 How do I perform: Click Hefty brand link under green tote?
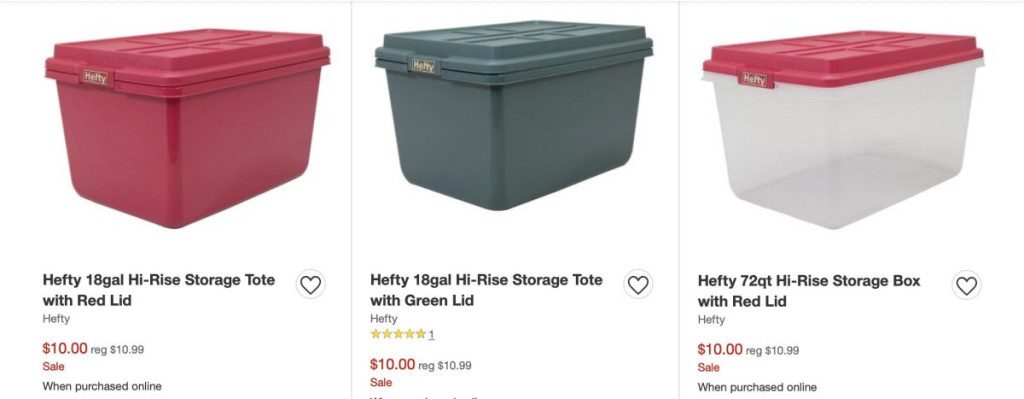click(x=383, y=319)
